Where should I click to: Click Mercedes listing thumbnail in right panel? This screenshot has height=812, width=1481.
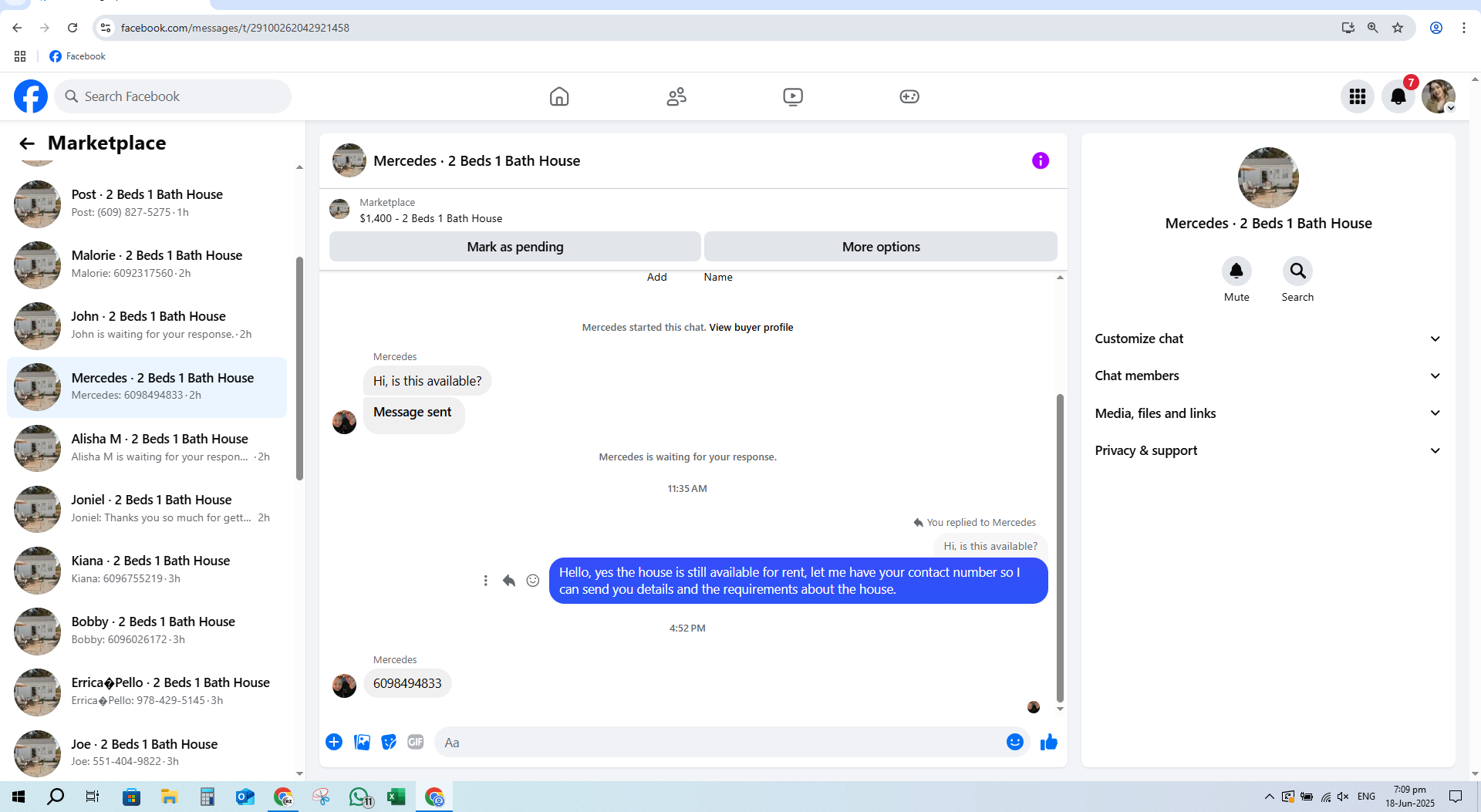(x=1268, y=177)
